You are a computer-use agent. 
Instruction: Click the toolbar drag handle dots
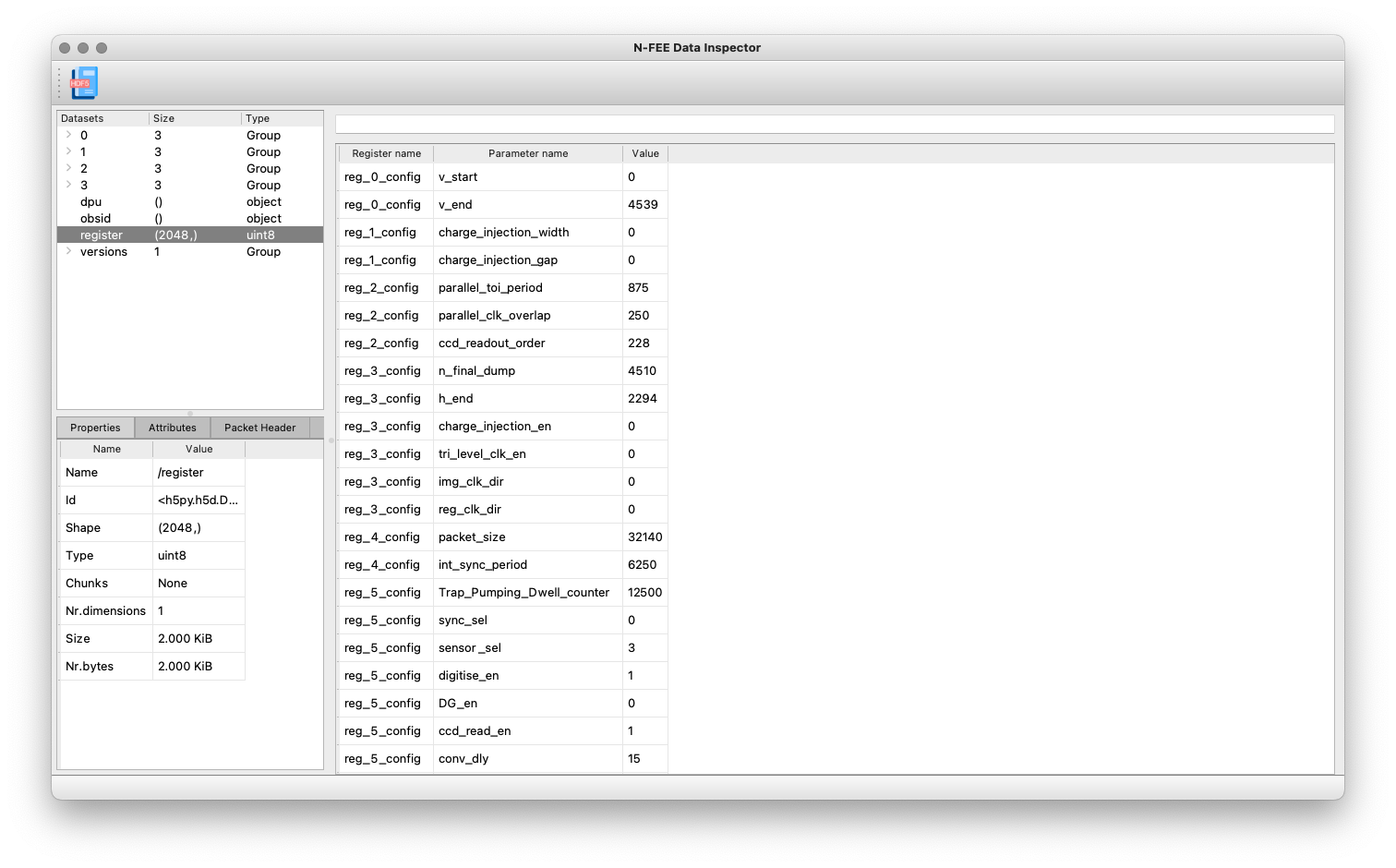(x=60, y=83)
